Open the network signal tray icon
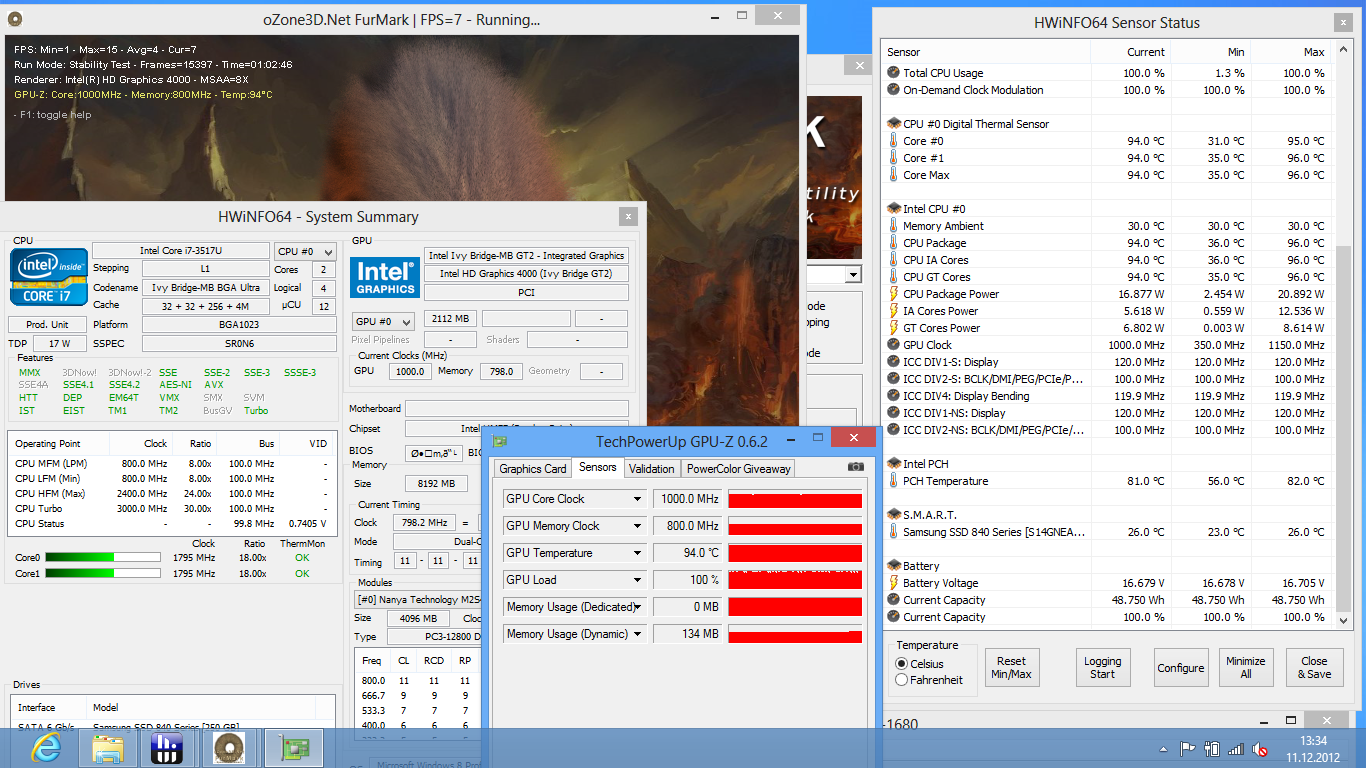The width and height of the screenshot is (1366, 768). 1236,748
